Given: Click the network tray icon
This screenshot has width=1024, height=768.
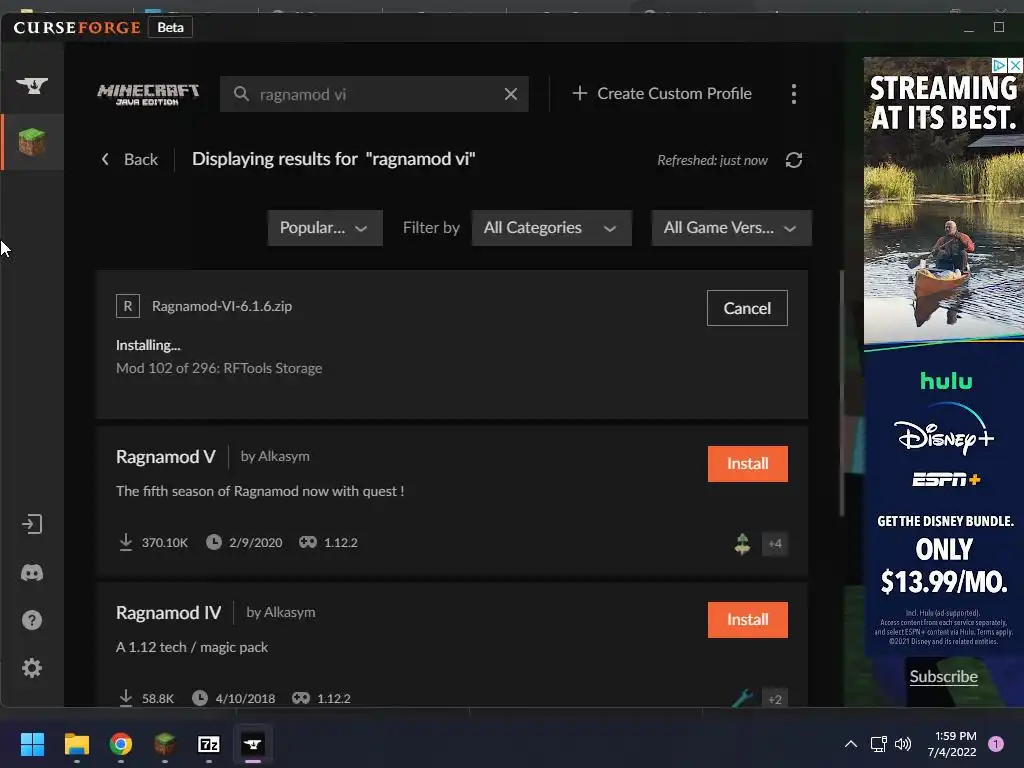Looking at the screenshot, I should (x=878, y=744).
